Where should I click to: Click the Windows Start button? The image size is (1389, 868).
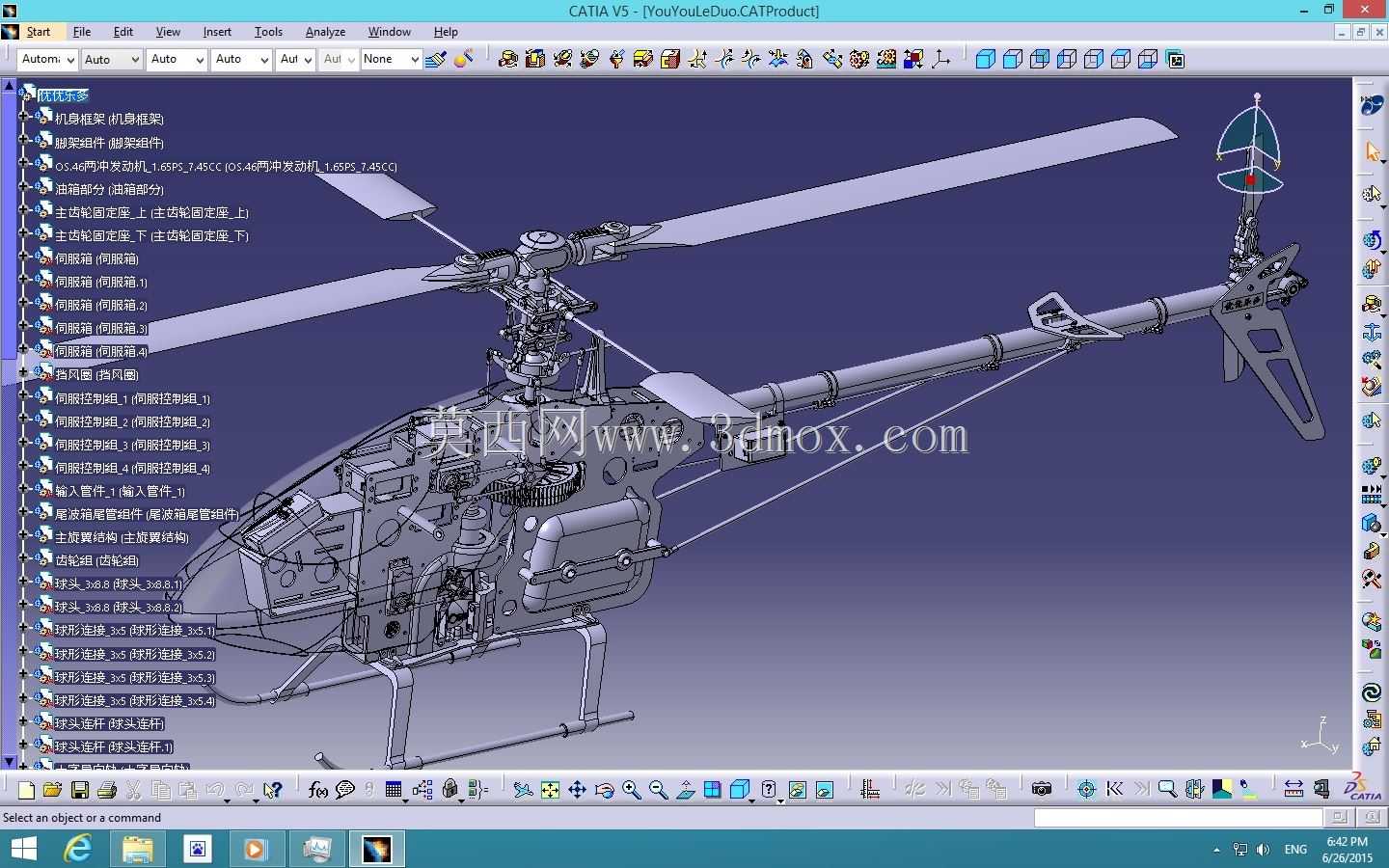23,849
